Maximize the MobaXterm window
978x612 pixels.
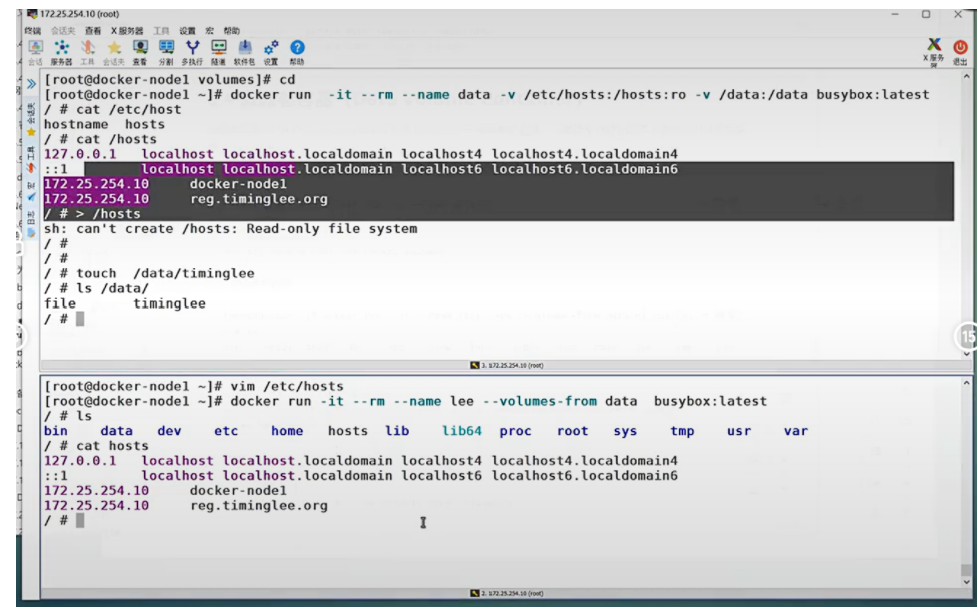coord(926,14)
